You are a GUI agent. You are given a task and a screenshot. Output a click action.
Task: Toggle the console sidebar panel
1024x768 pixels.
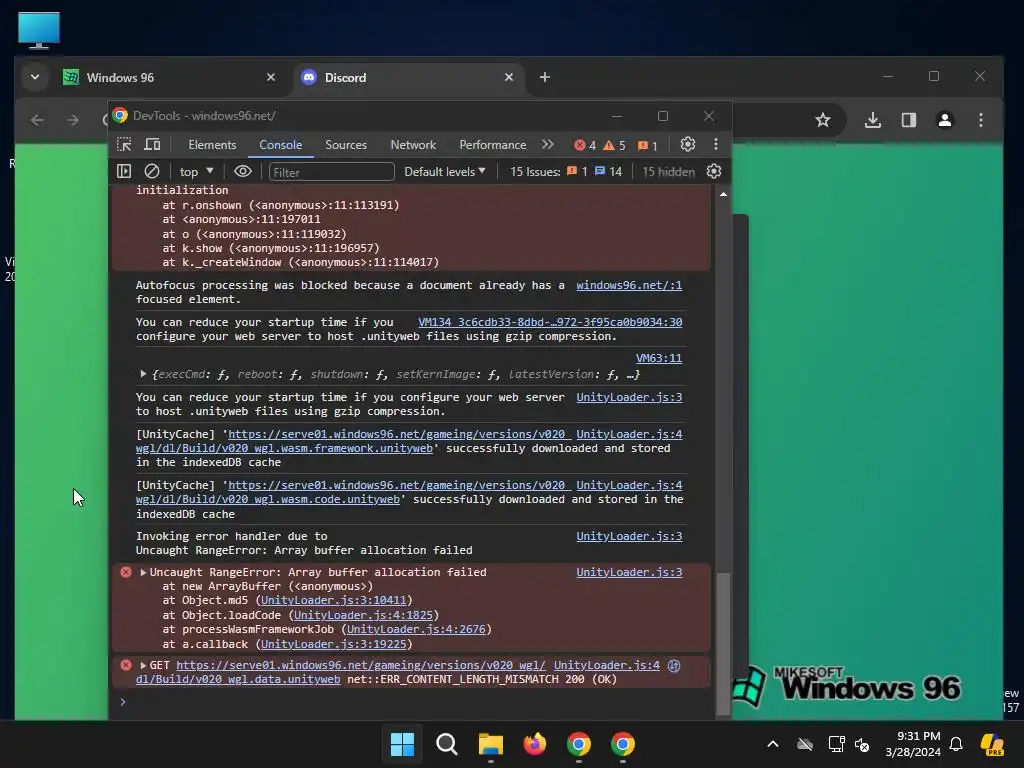coord(124,171)
